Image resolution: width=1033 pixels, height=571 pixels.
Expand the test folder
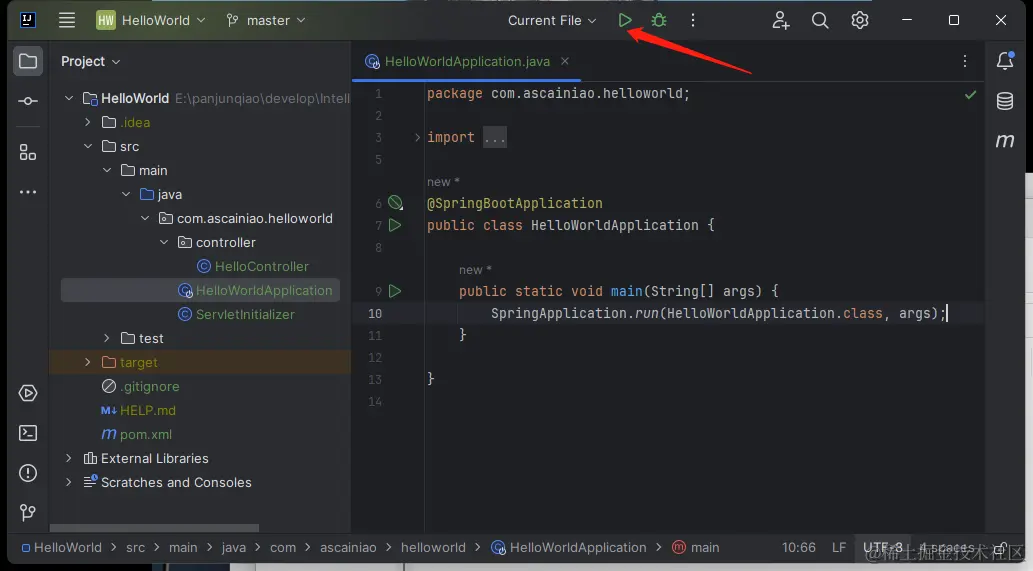click(x=107, y=338)
